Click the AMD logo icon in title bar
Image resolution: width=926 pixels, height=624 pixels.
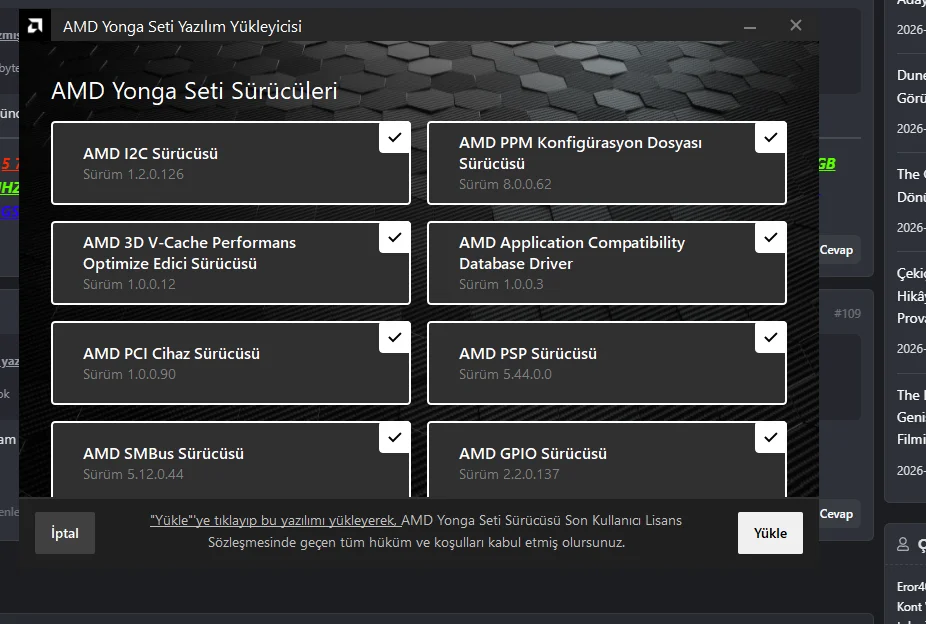(x=35, y=26)
